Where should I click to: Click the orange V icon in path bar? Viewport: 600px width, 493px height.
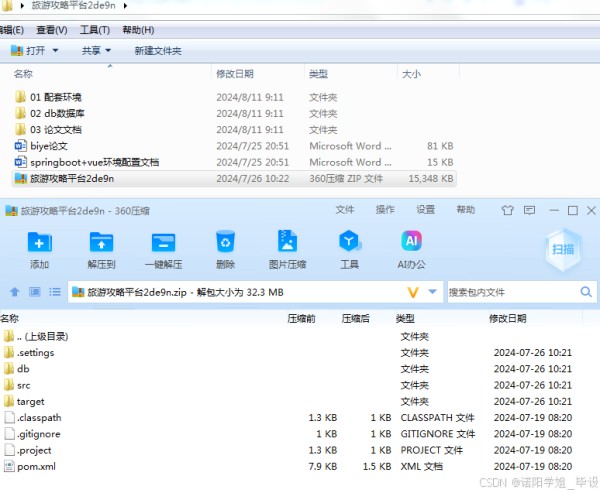[x=412, y=292]
